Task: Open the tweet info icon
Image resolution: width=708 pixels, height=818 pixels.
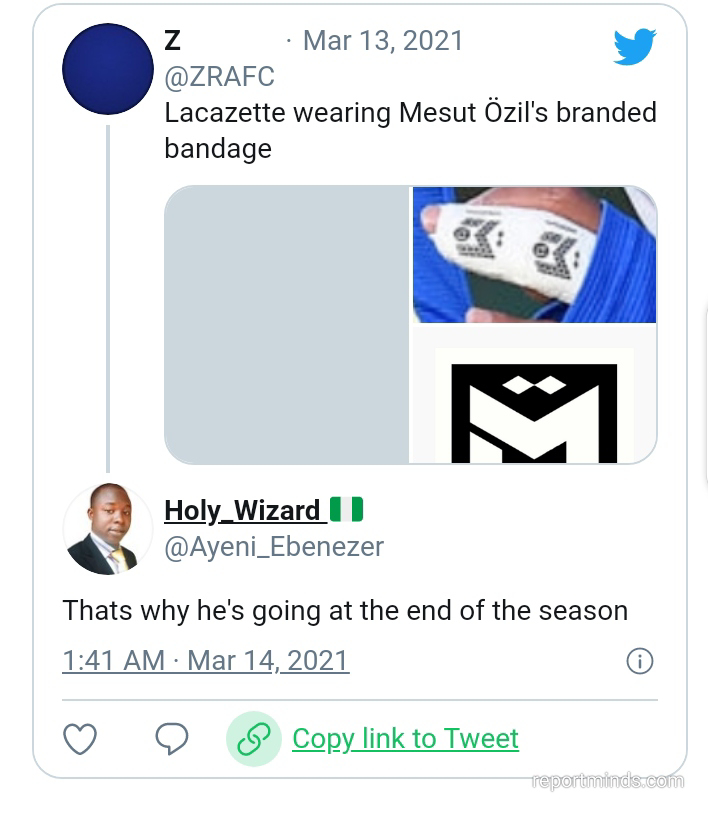Action: pyautogui.click(x=639, y=661)
